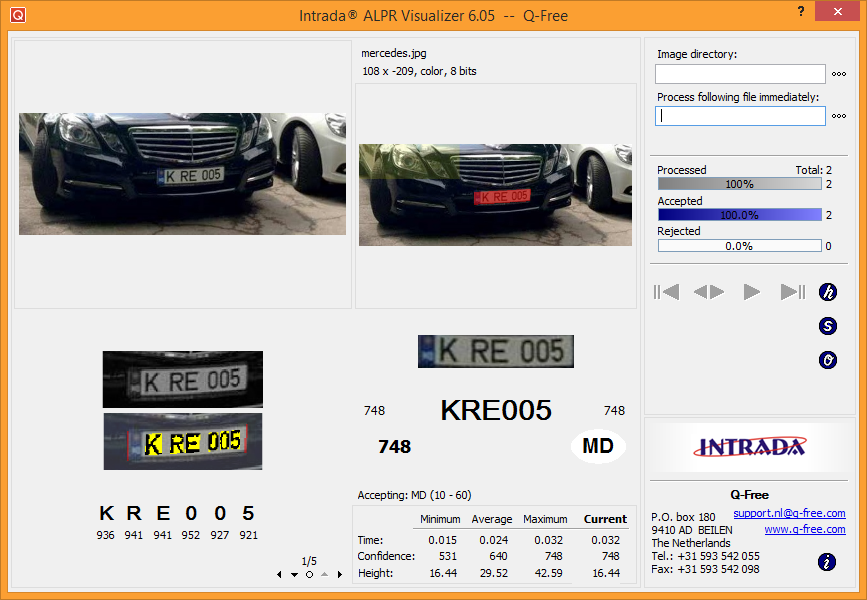Screen dimensions: 867x600
Task: Click the MD country oval badge
Action: point(598,446)
